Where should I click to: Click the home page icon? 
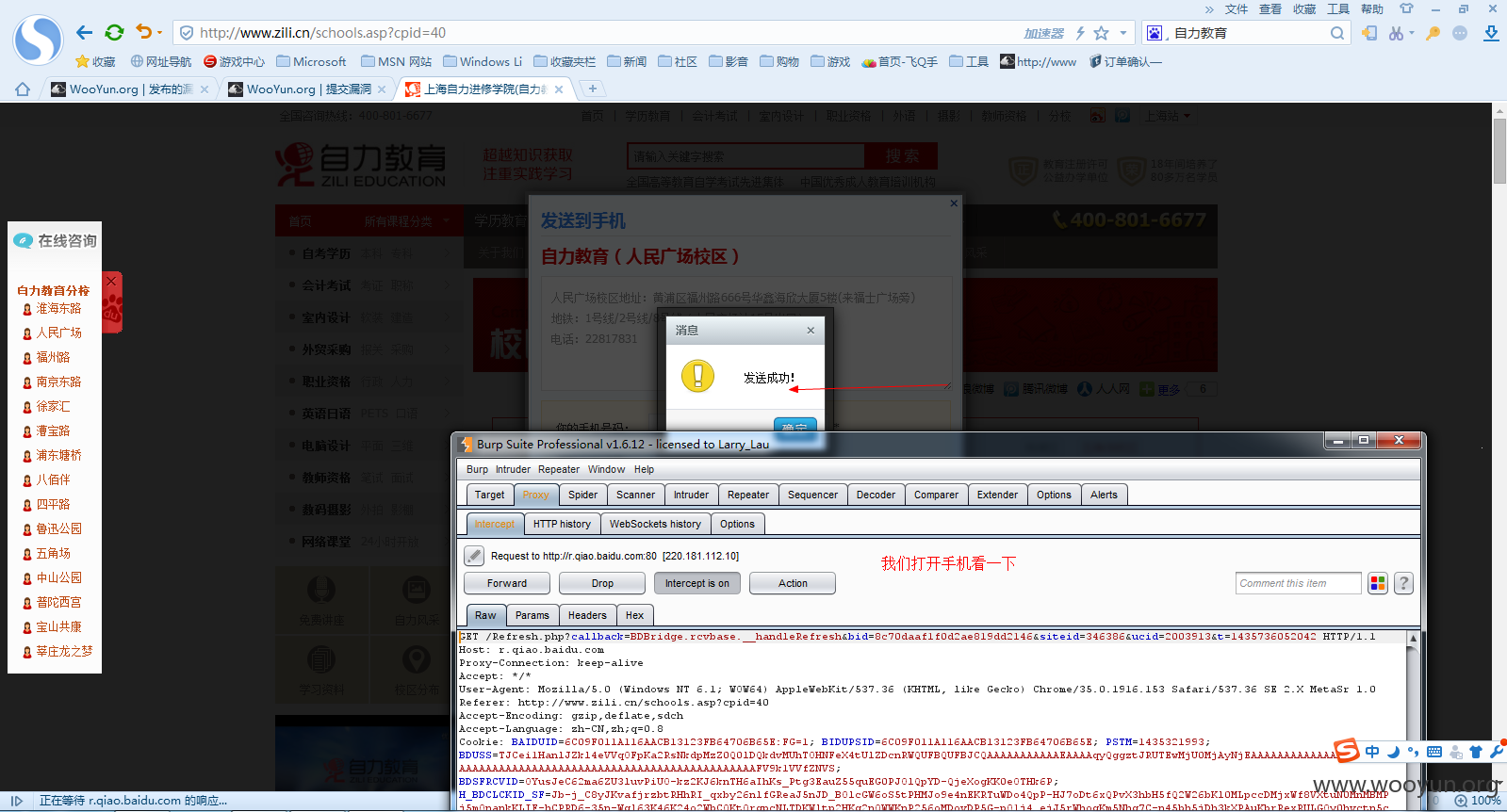(23, 89)
